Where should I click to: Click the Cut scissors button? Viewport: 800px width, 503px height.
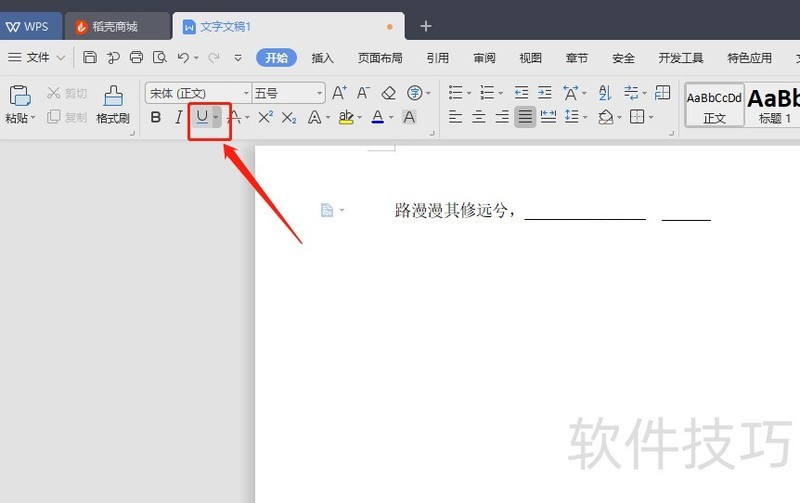point(67,93)
